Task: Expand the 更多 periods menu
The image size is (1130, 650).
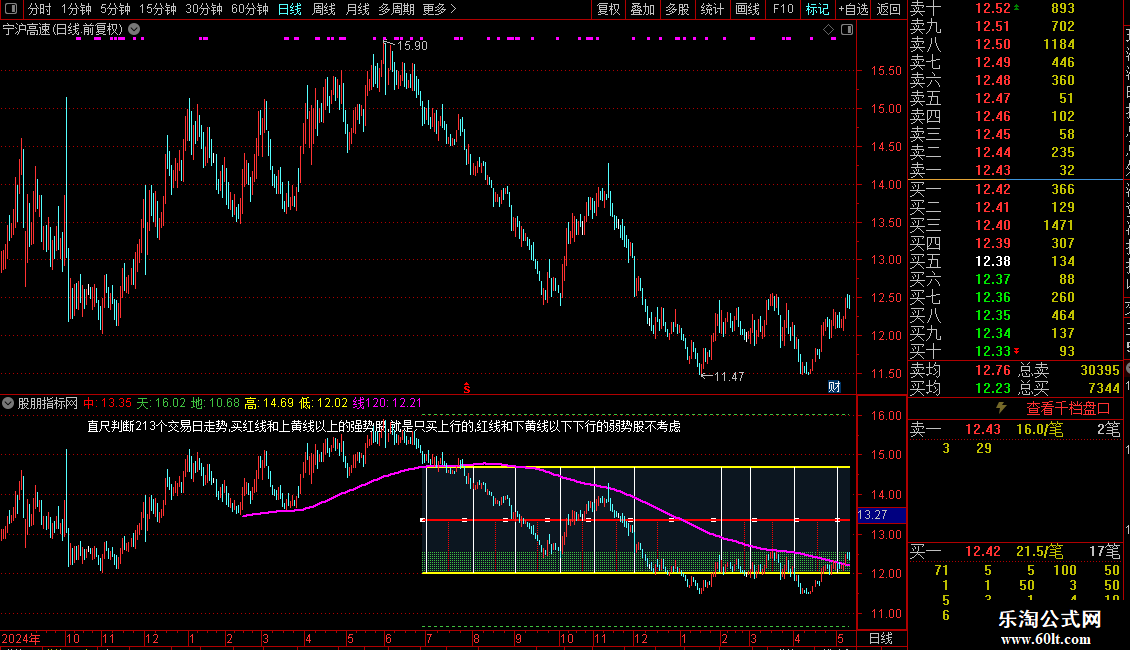Action: 439,9
